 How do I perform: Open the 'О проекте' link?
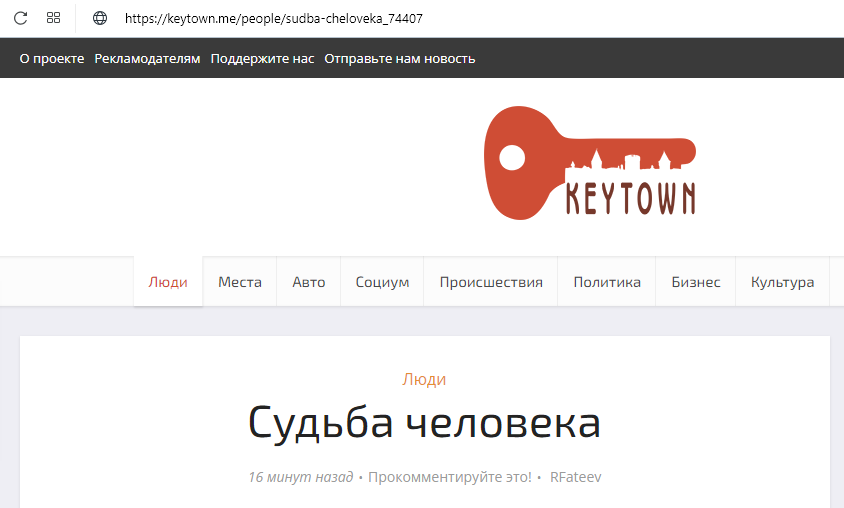click(52, 58)
